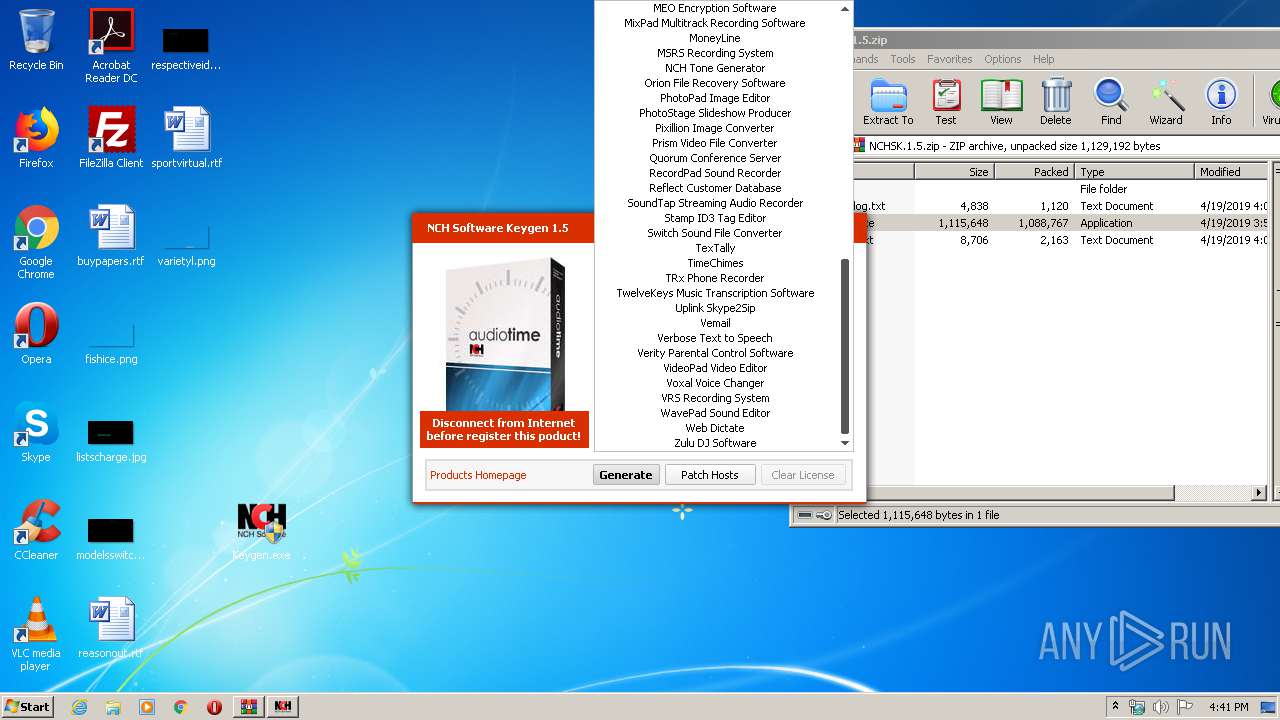Open Internet Explorer from taskbar
The width and height of the screenshot is (1280, 720).
click(x=79, y=707)
